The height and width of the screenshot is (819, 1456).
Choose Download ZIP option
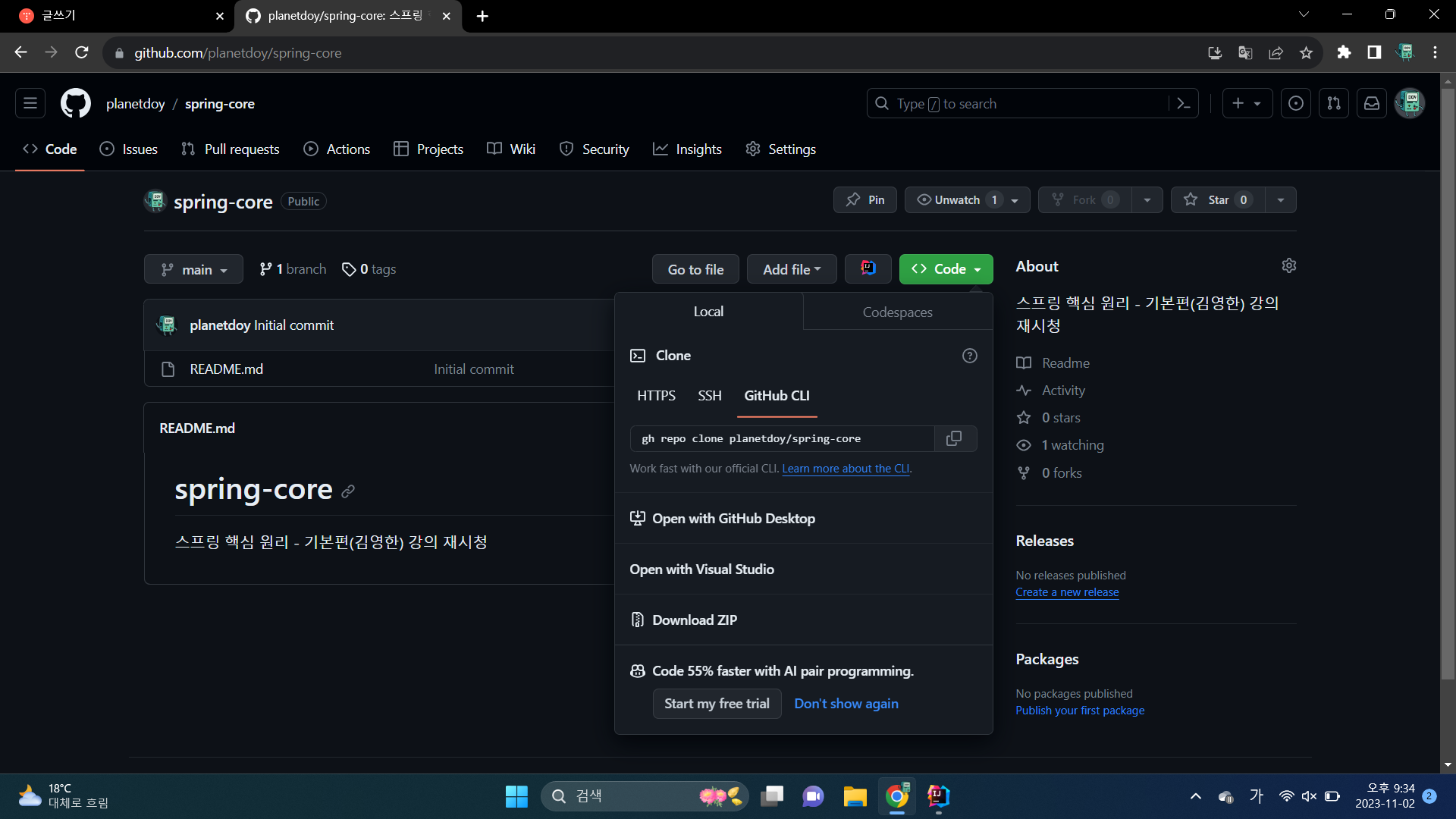804,620
